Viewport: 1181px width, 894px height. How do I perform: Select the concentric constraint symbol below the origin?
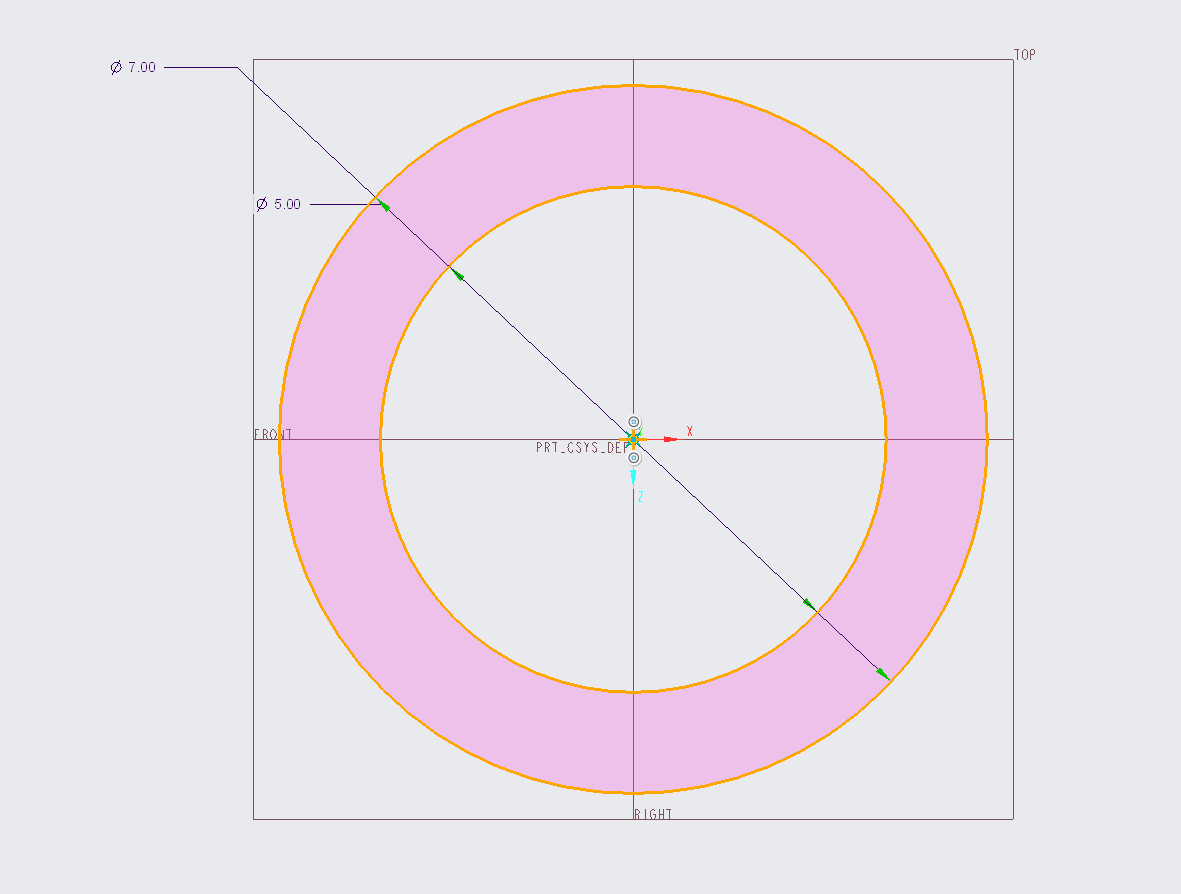tap(634, 458)
